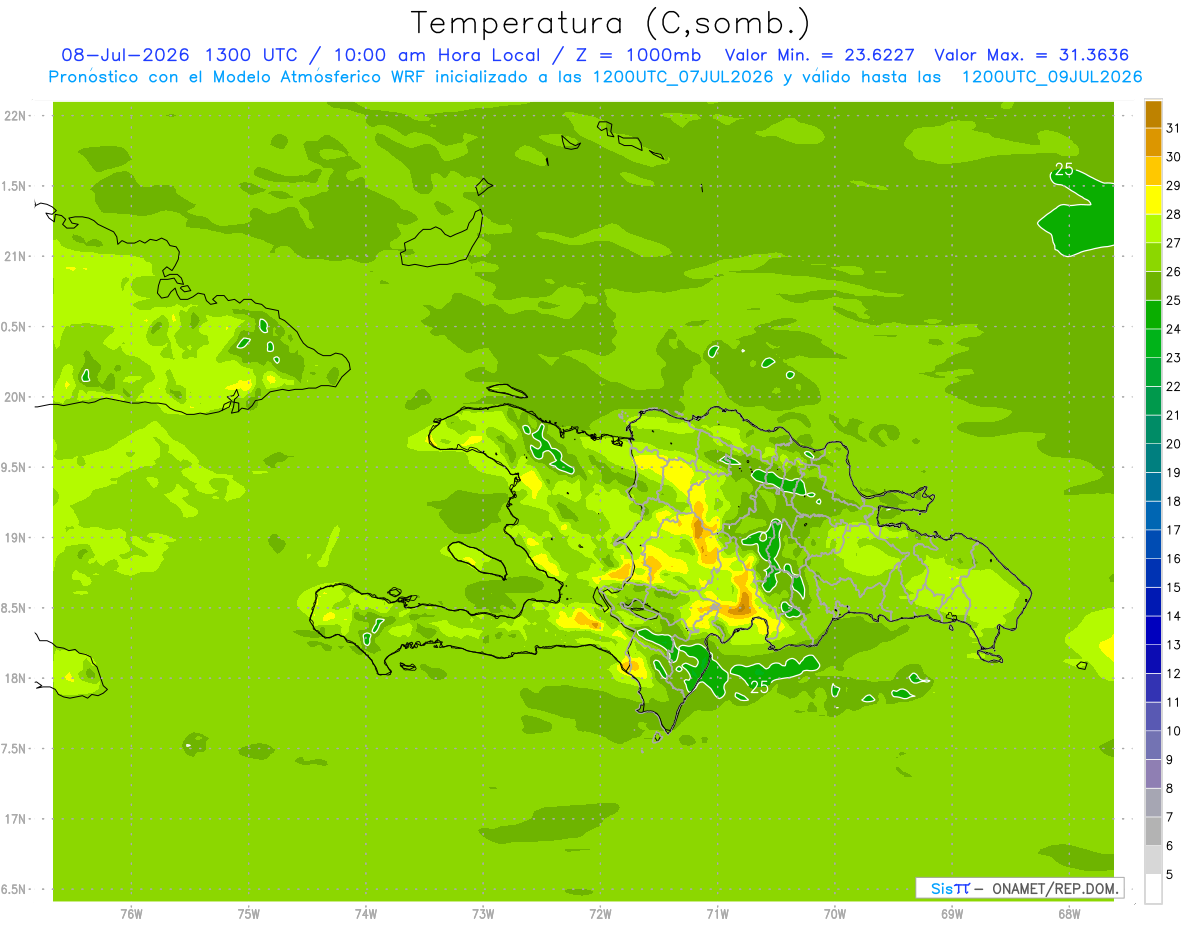Click the legend value 25
Screen dimensions: 1200x927
(x=1173, y=300)
